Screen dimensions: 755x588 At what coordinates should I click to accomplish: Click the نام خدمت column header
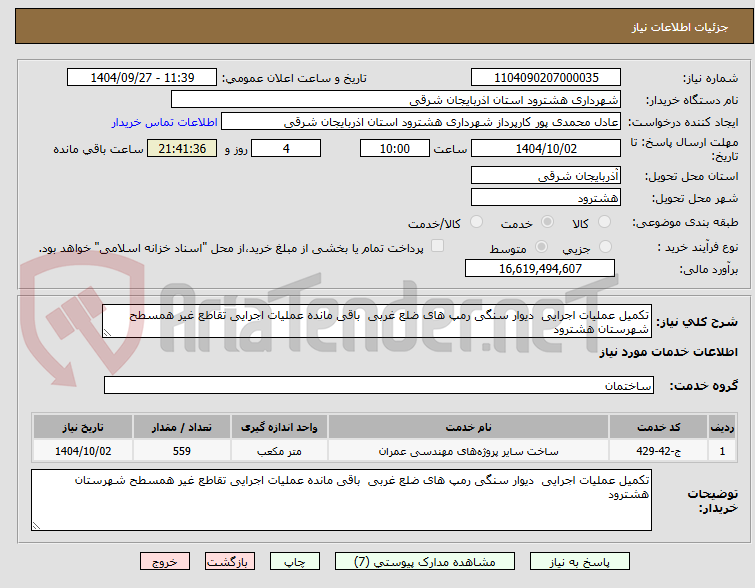click(469, 427)
